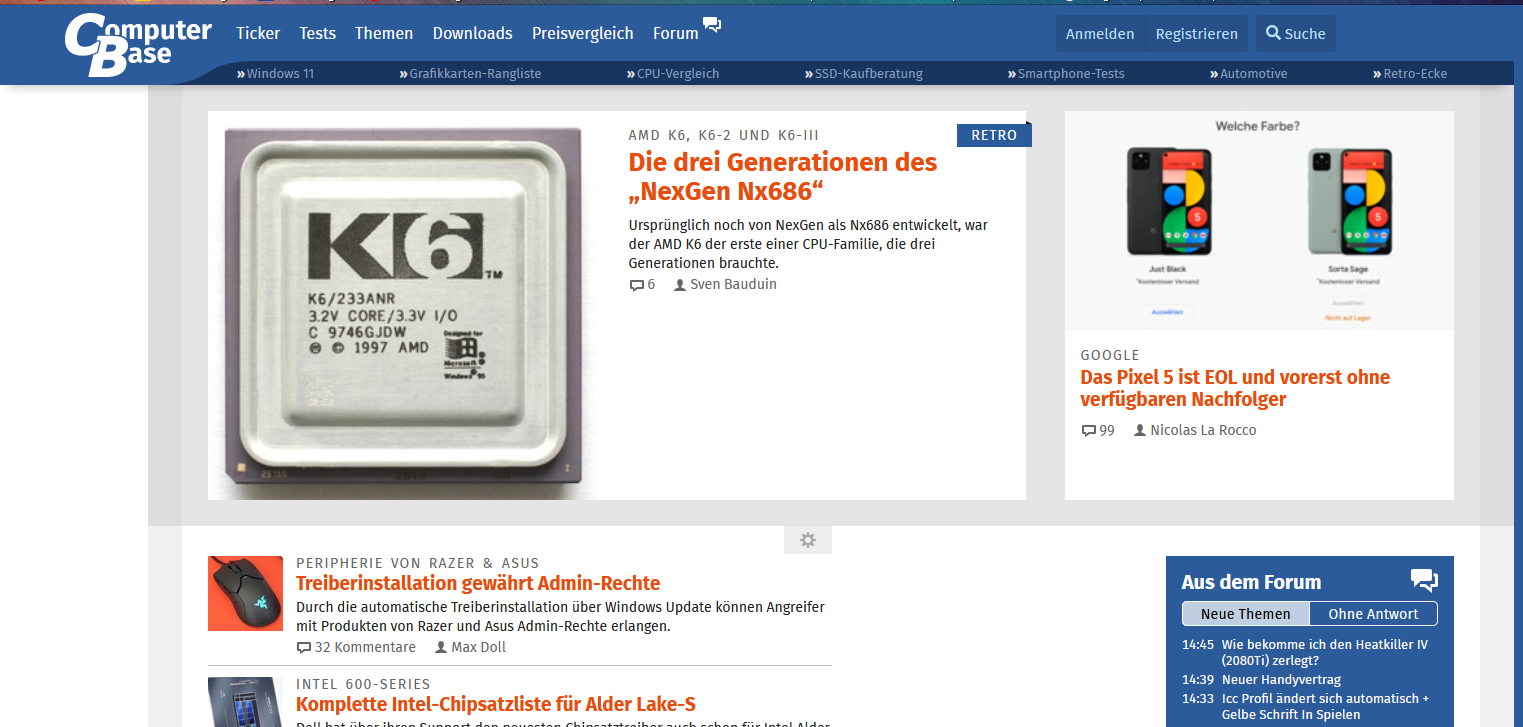Open headline Die drei Generationen des NexGen Nx686
Image resolution: width=1523 pixels, height=727 pixels.
point(783,176)
